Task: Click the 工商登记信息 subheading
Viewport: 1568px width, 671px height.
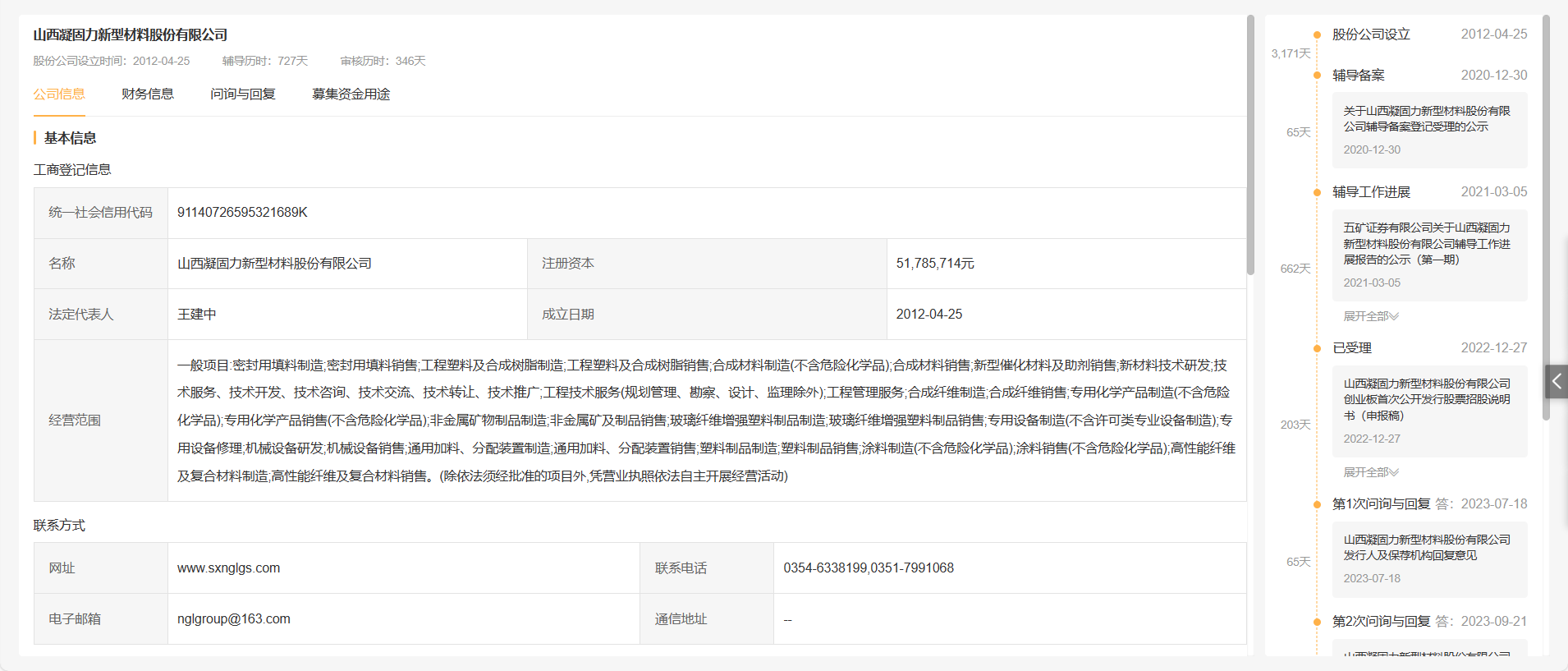Action: [72, 170]
